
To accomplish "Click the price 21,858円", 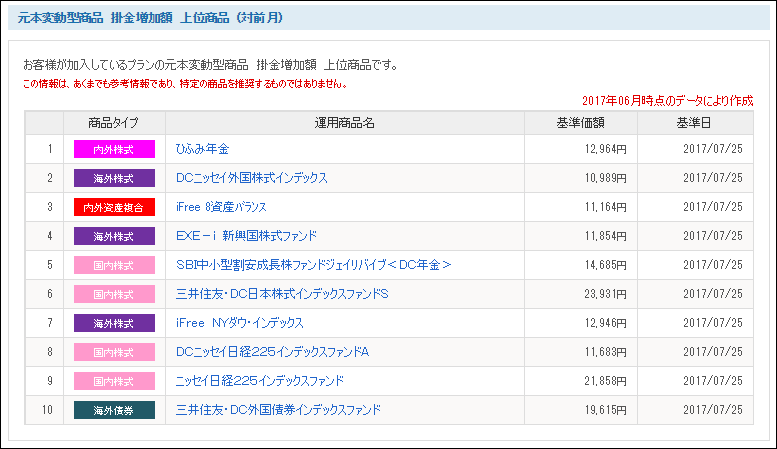I will tap(606, 381).
